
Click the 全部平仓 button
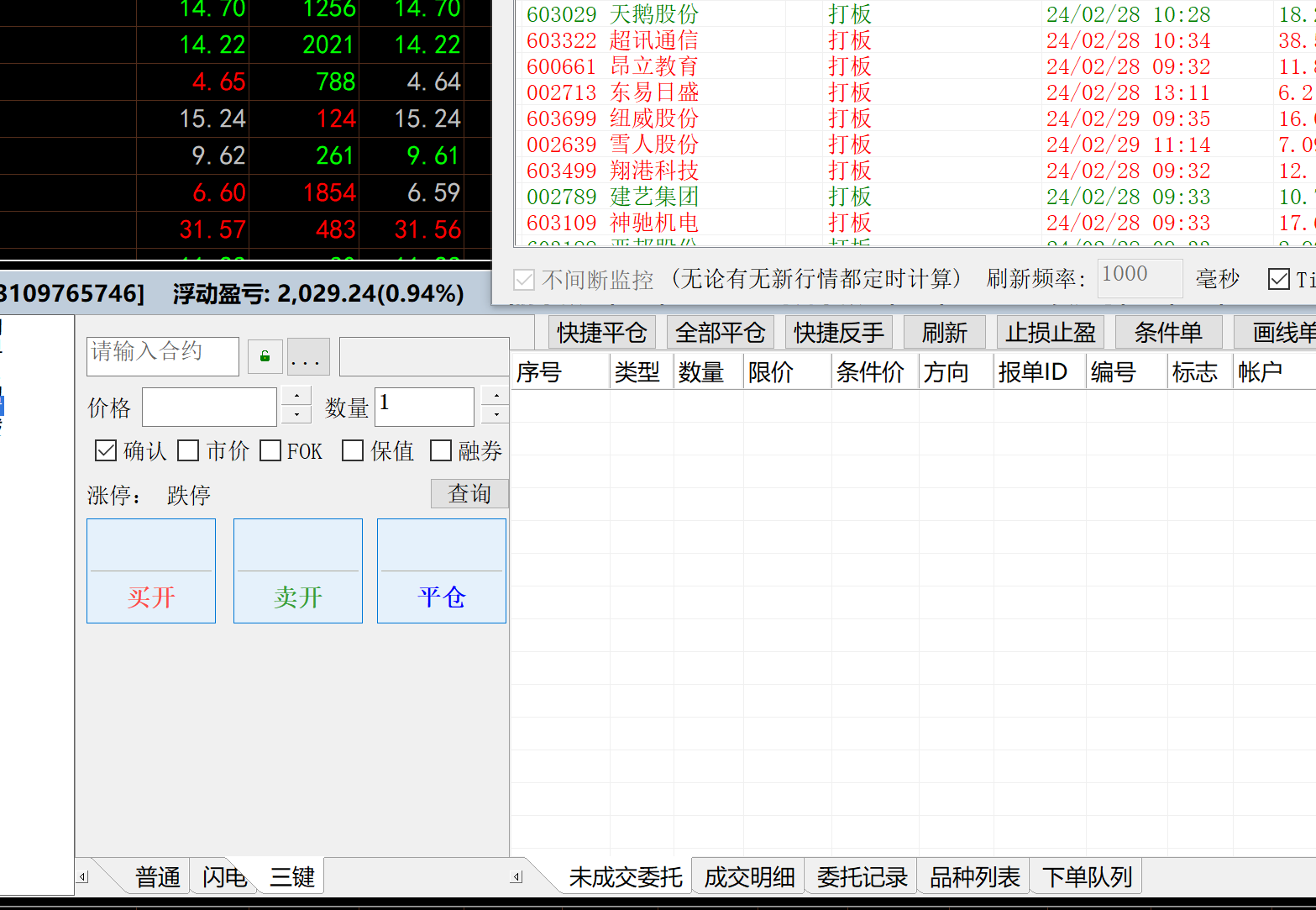[x=721, y=333]
